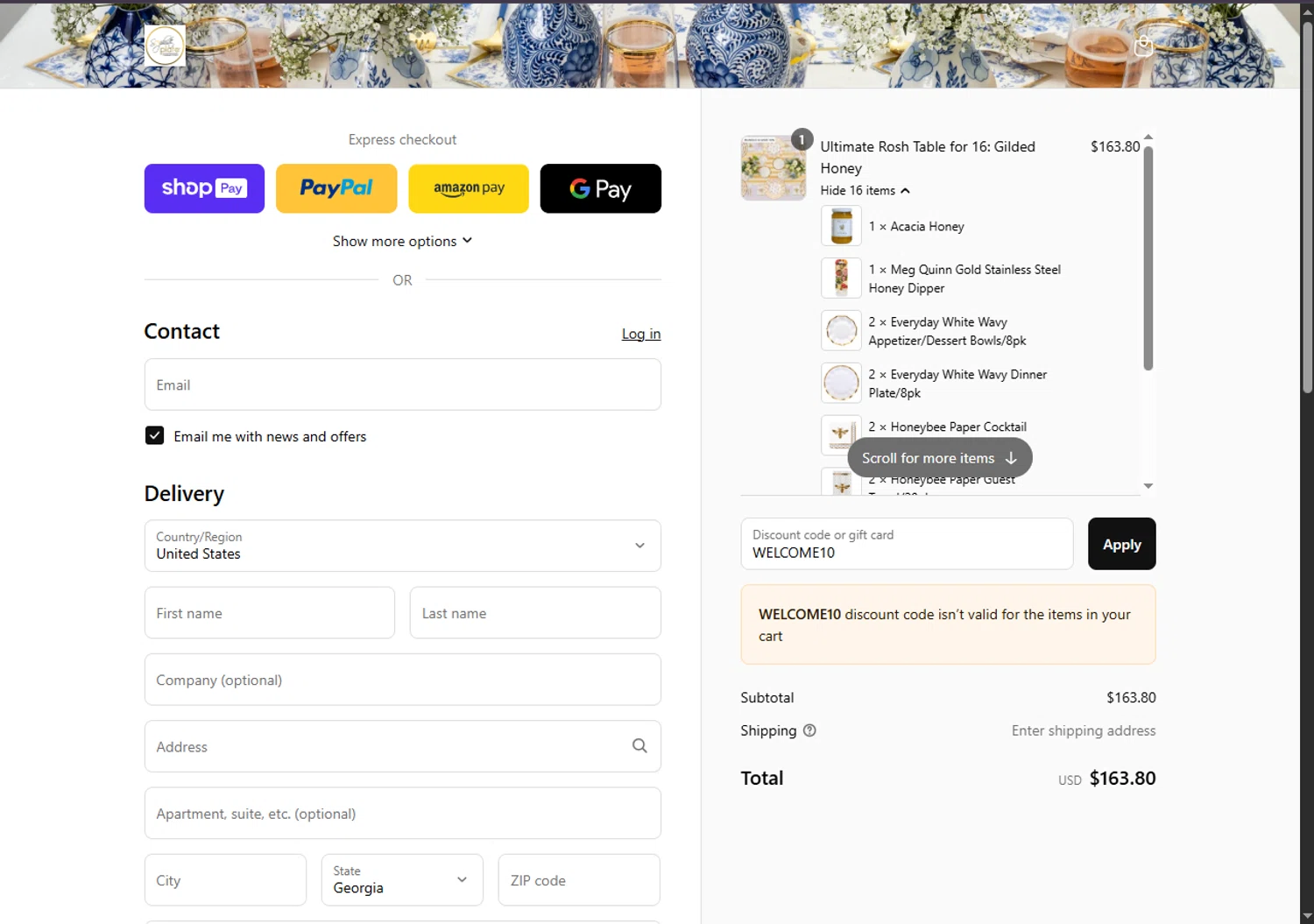Screen dimensions: 1314x924
Task: Click the Scroll for more items button
Action: (940, 458)
